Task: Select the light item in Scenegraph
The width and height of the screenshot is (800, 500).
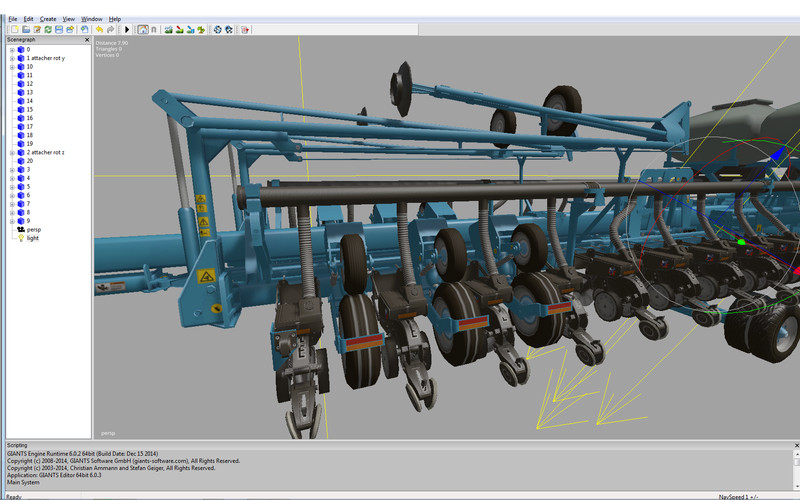Action: pos(32,238)
